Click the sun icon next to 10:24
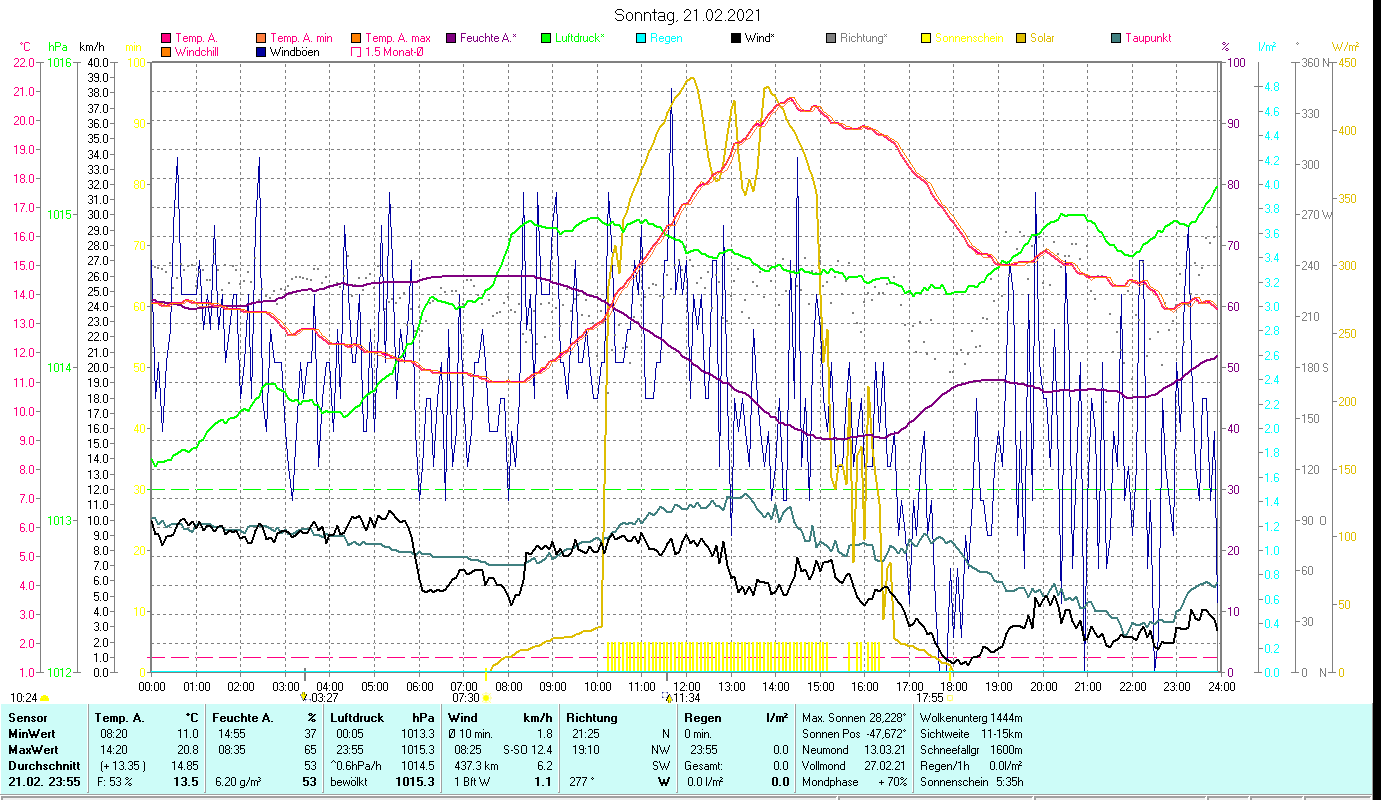Screen dimensions: 1381x800 [x=44, y=698]
